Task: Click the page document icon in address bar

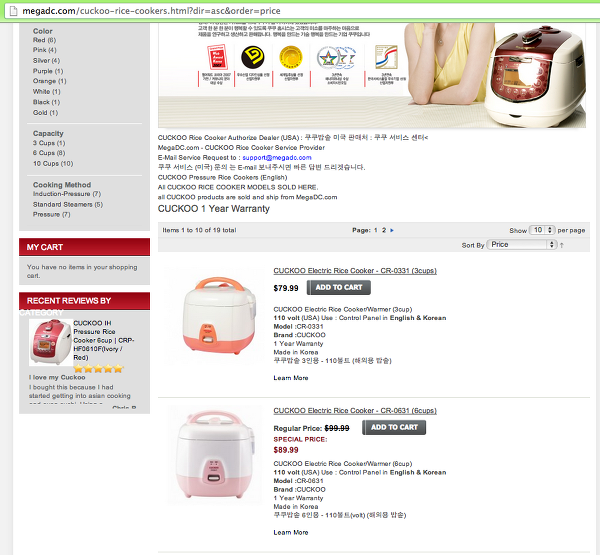Action: 13,11
